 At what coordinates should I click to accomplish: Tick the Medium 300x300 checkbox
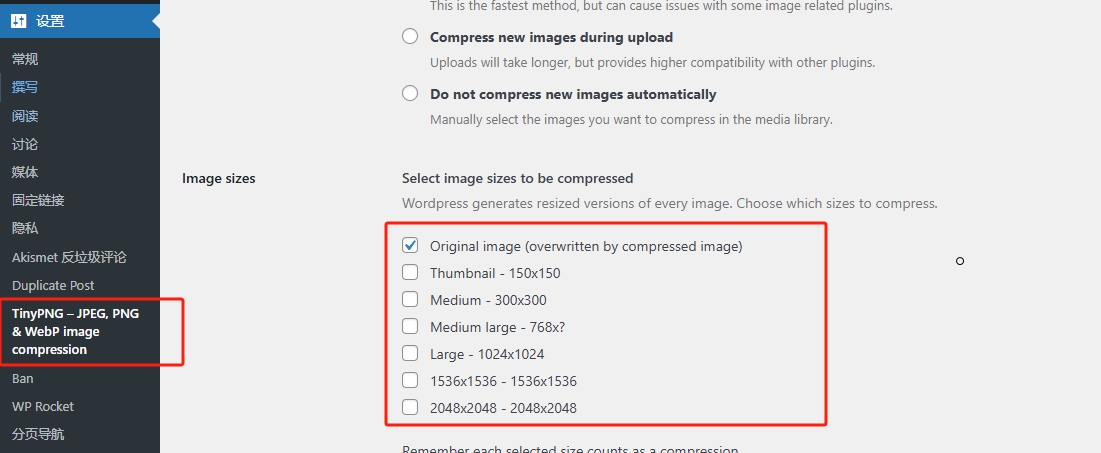(410, 299)
